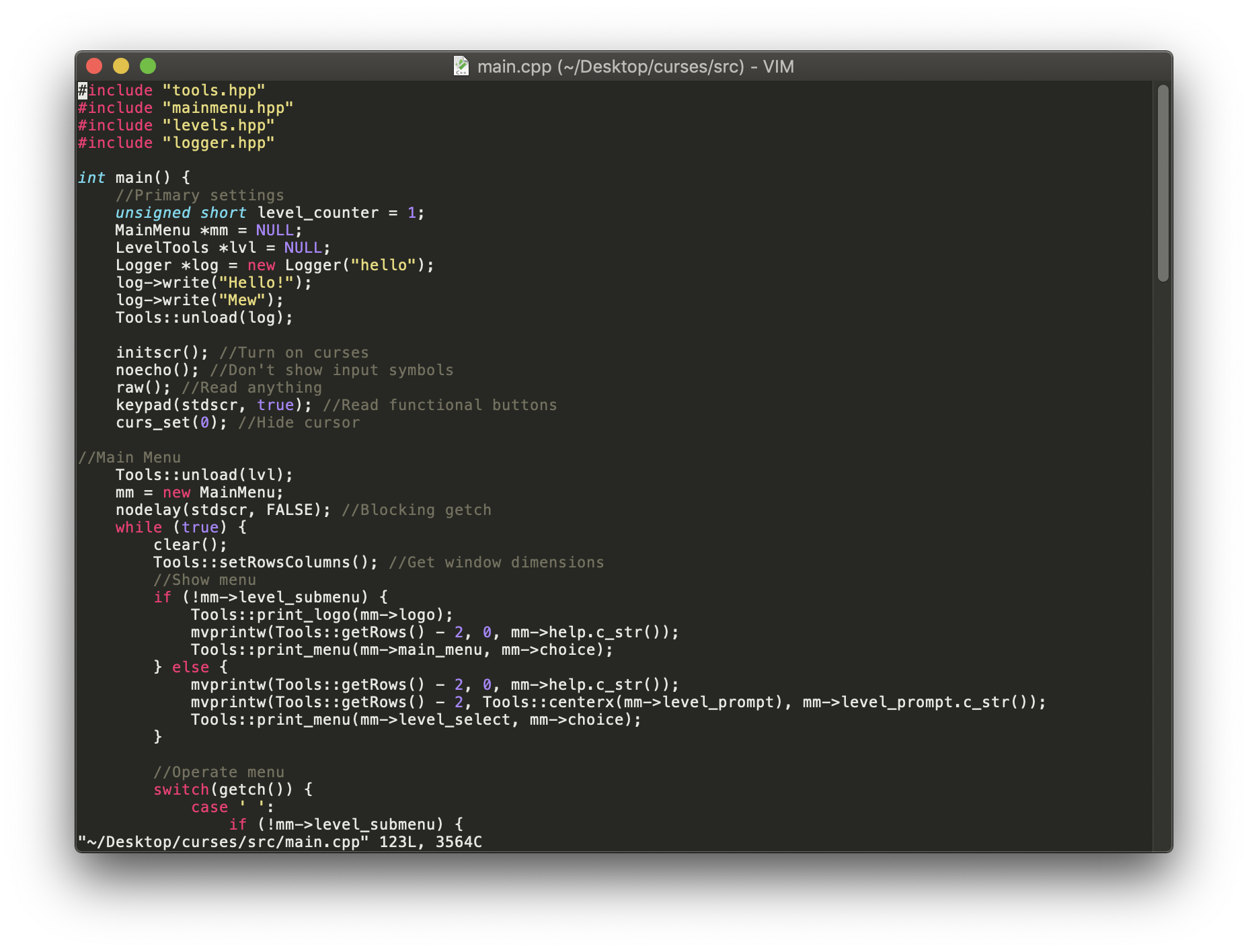
Task: Select the #include "tools.hpp" line
Action: (171, 90)
